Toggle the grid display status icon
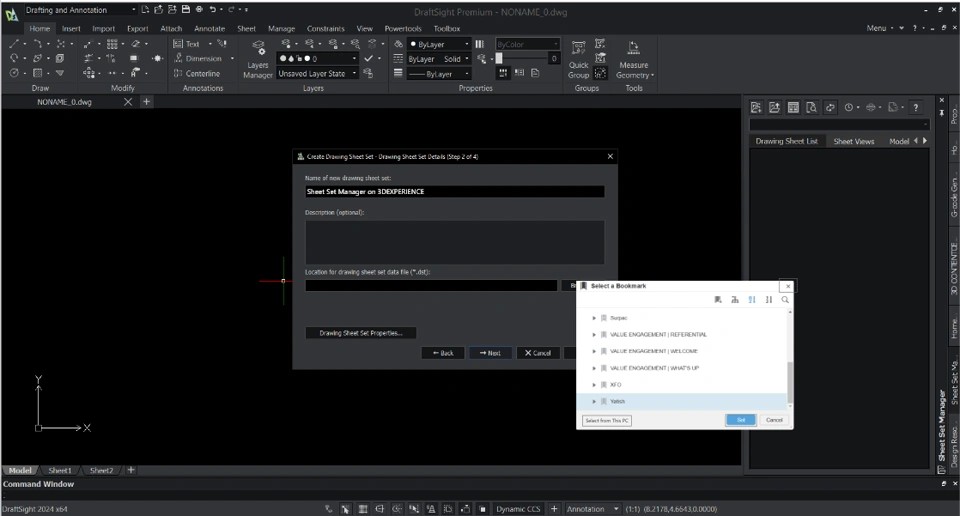The height and width of the screenshot is (516, 960). (362, 509)
